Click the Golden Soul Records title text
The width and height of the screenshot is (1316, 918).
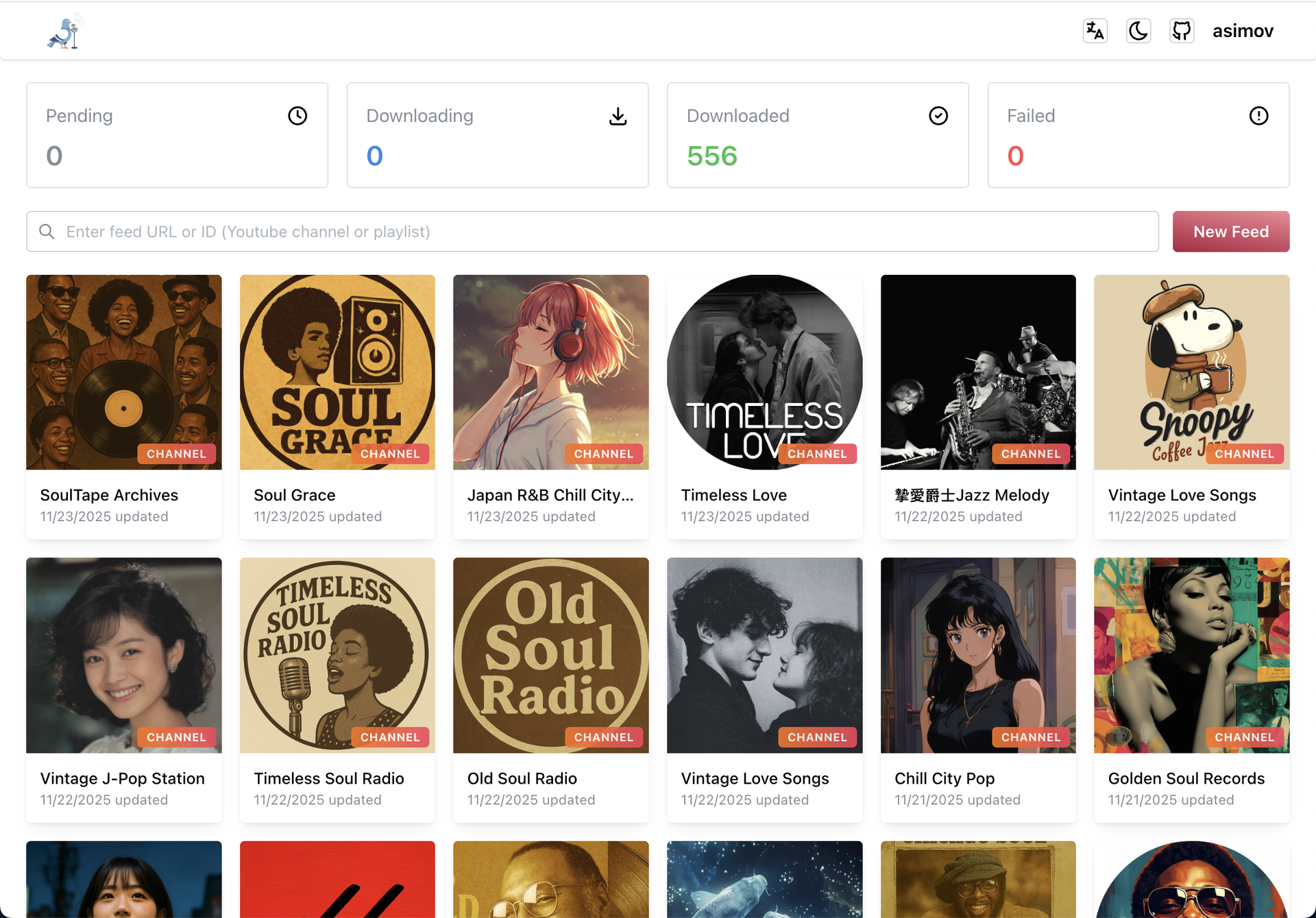[1186, 778]
